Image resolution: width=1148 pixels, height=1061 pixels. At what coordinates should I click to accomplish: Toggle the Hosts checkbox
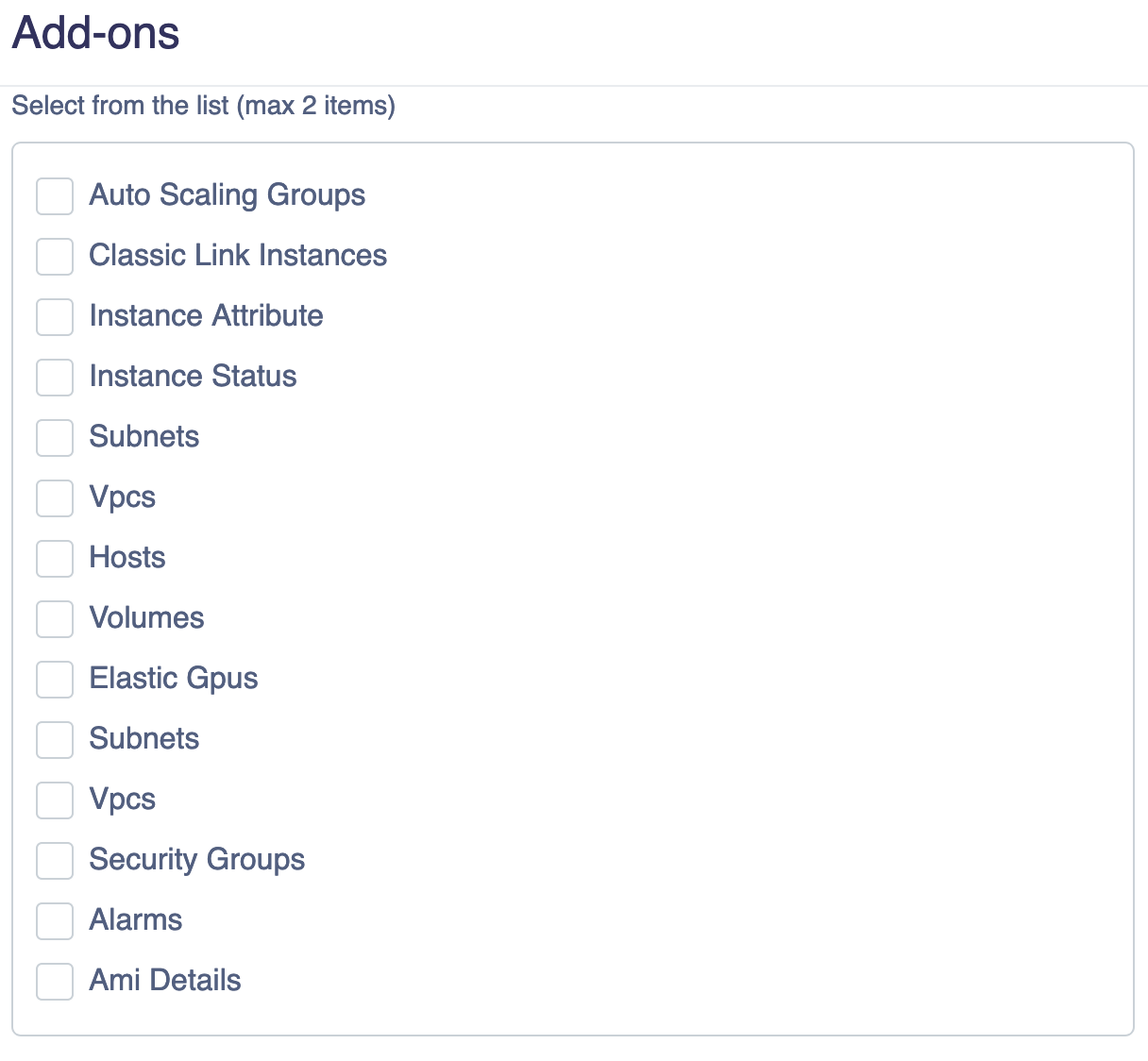tap(55, 559)
